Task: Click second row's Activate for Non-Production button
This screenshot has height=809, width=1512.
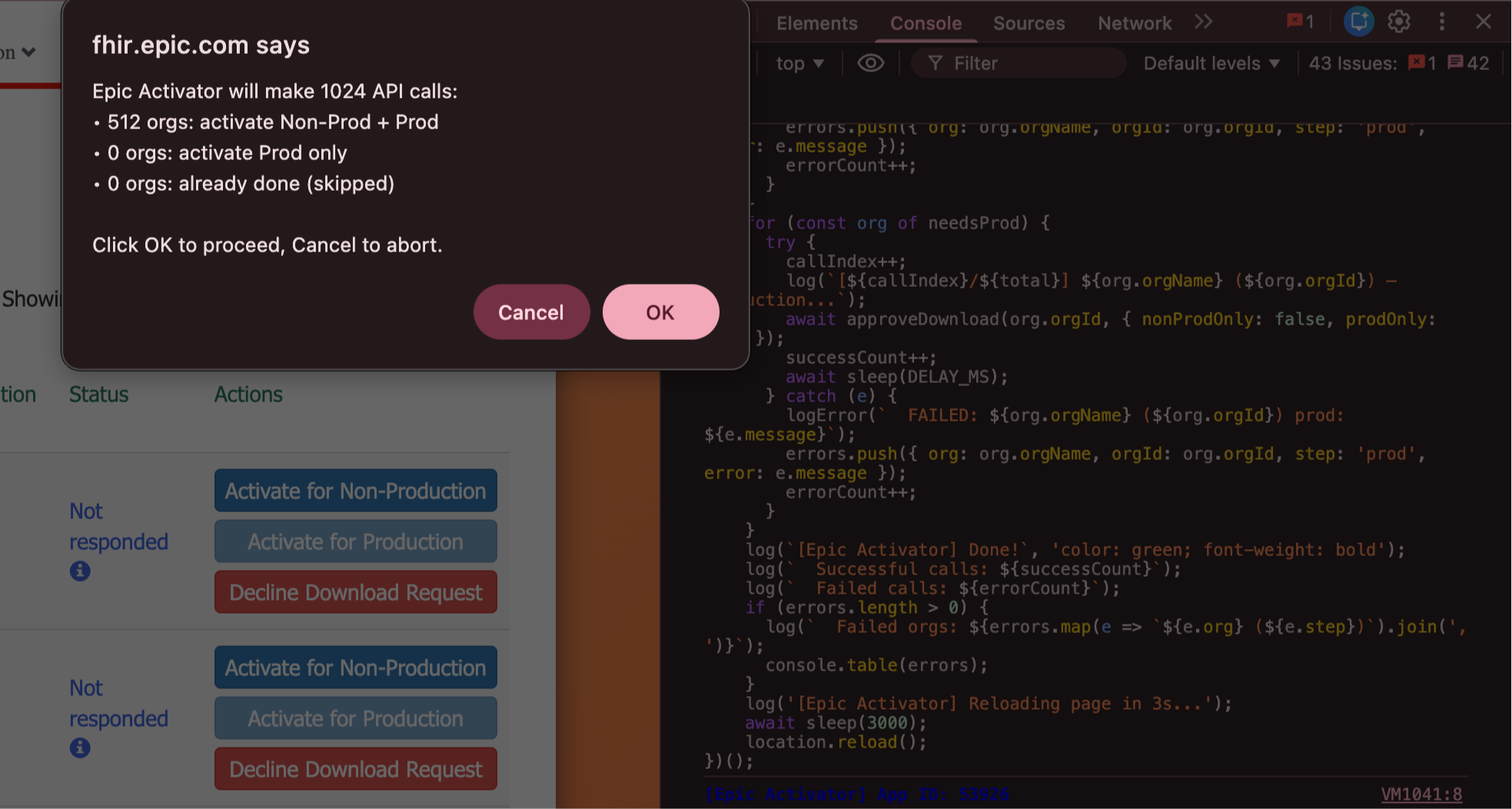Action: (x=356, y=668)
